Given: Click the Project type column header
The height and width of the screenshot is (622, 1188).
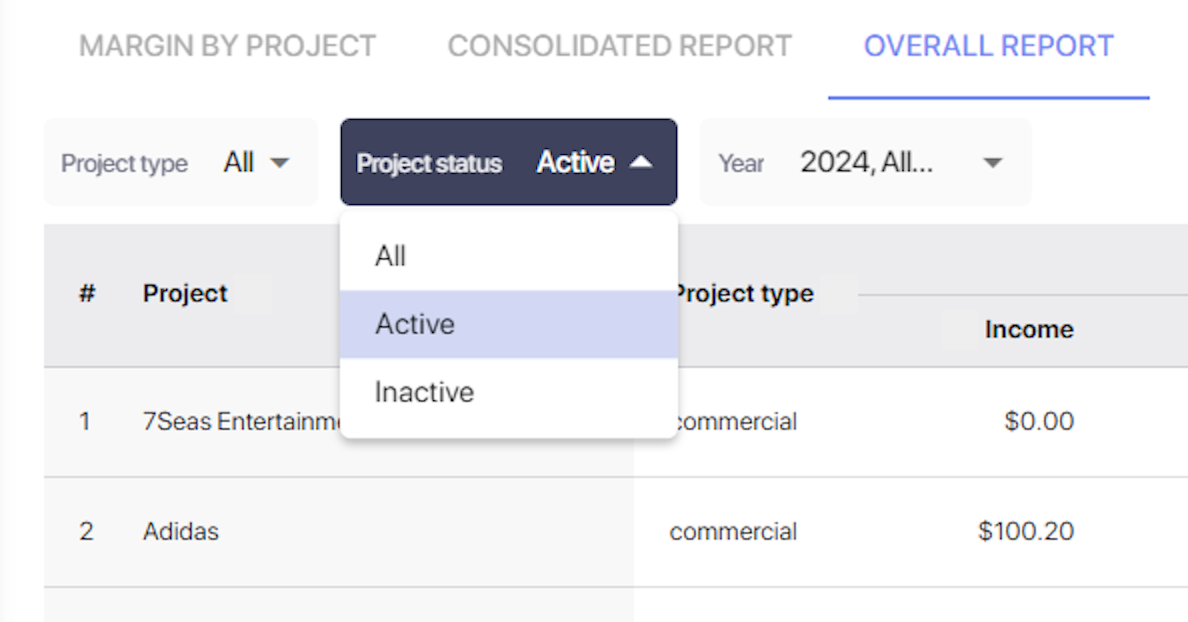Looking at the screenshot, I should pyautogui.click(x=742, y=294).
